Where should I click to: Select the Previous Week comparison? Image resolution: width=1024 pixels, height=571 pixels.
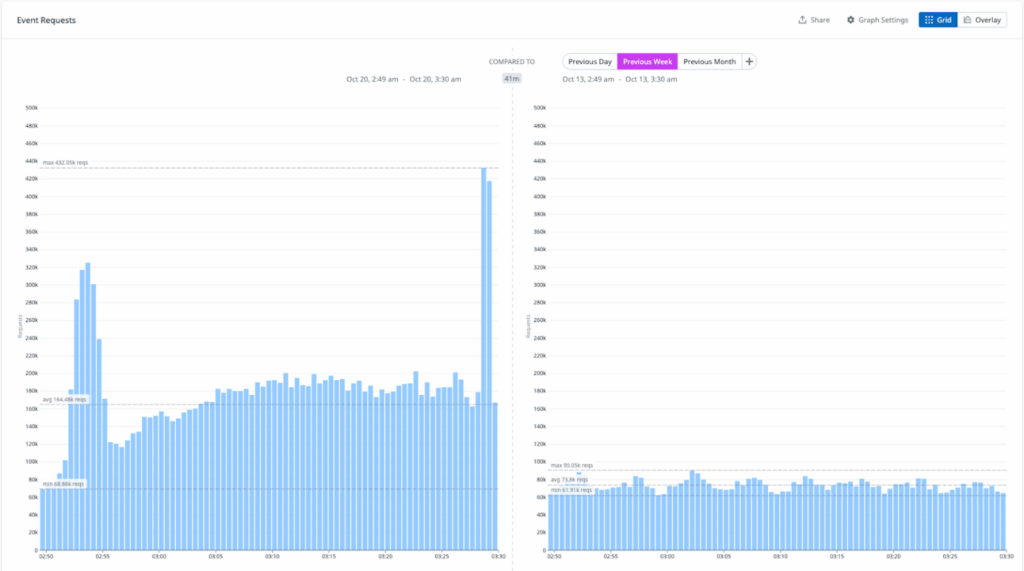(x=647, y=62)
